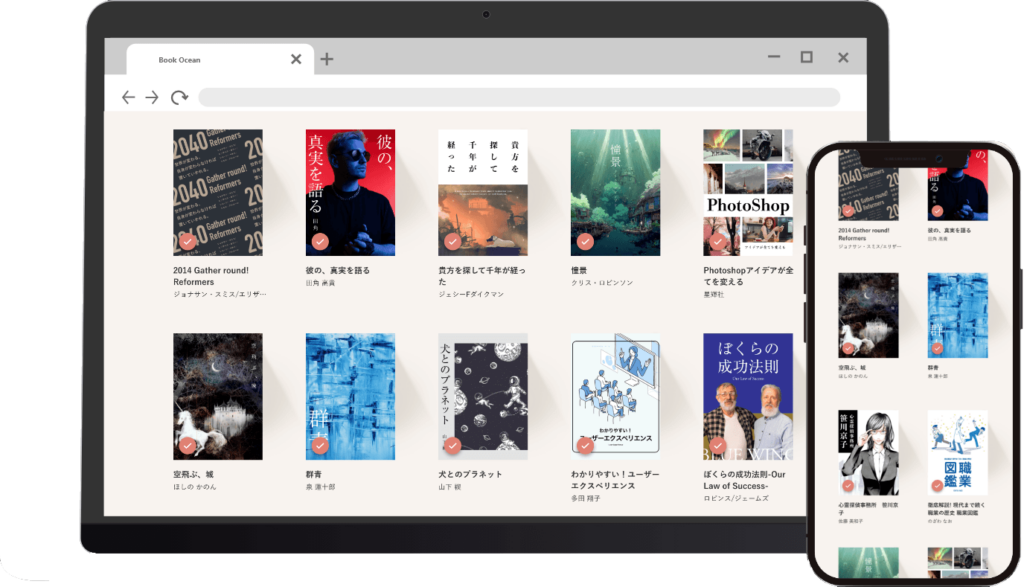Open 空飛ぶ、城 cover on phone
Image resolution: width=1024 pixels, height=587 pixels.
(x=868, y=315)
